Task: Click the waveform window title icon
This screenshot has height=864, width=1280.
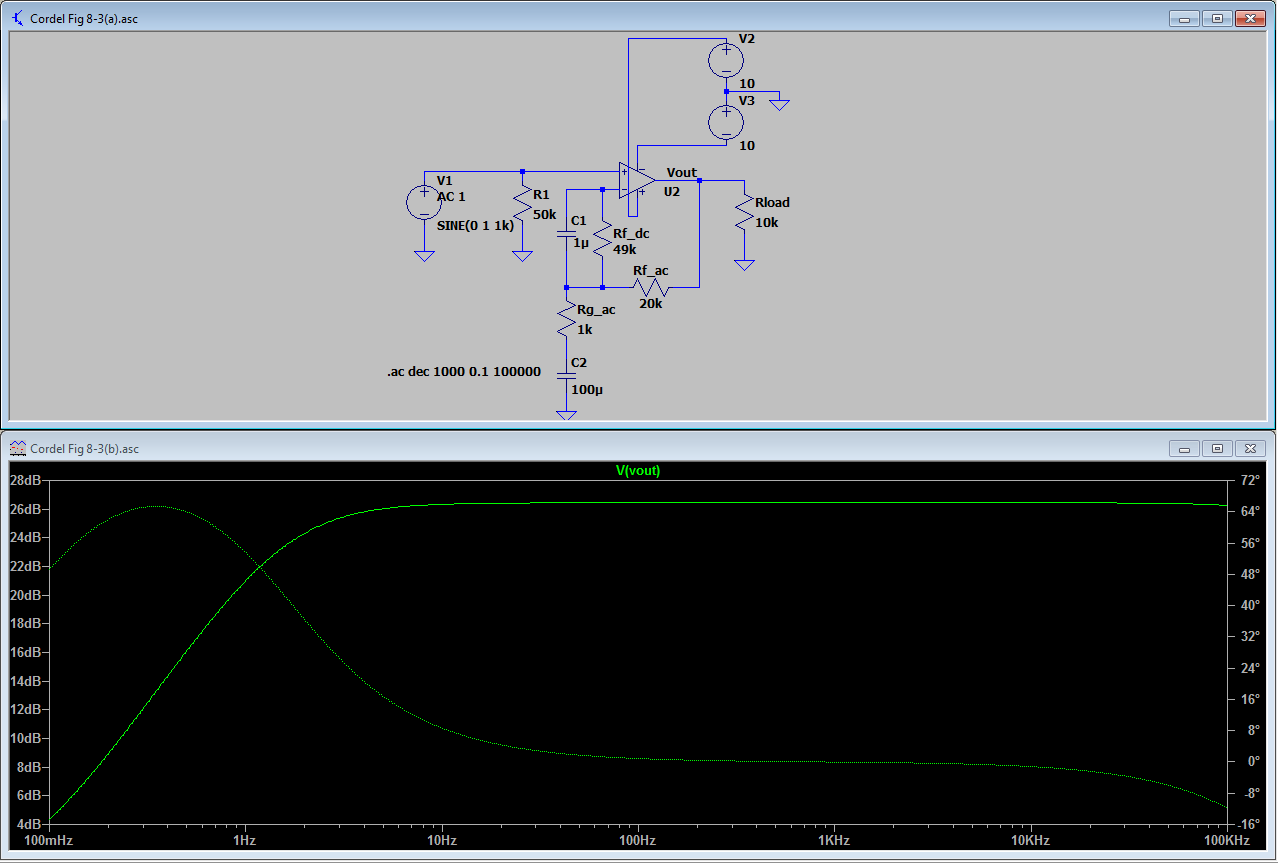Action: pos(18,448)
